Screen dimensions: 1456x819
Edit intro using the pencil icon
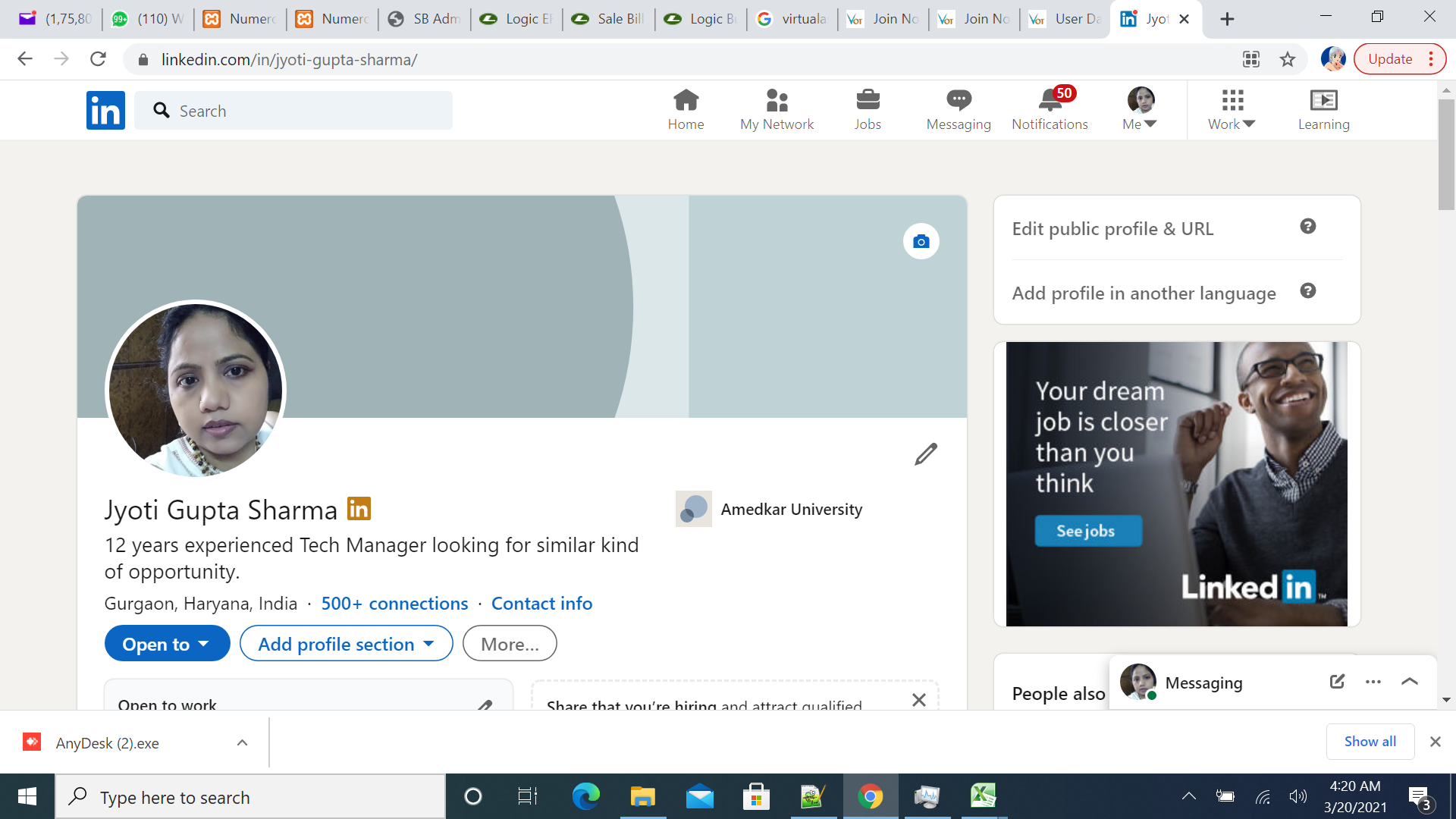point(925,454)
